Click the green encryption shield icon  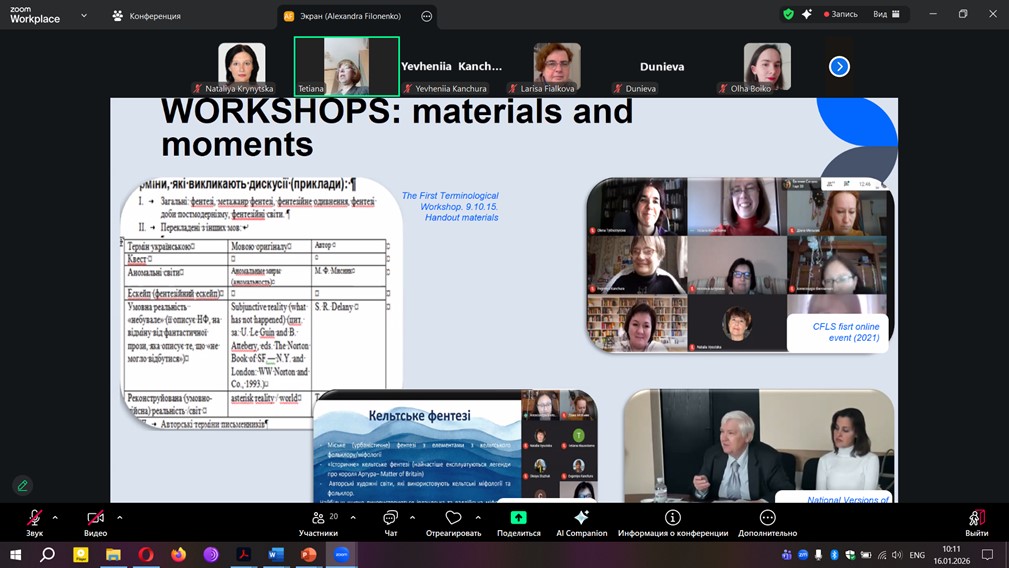pos(788,14)
